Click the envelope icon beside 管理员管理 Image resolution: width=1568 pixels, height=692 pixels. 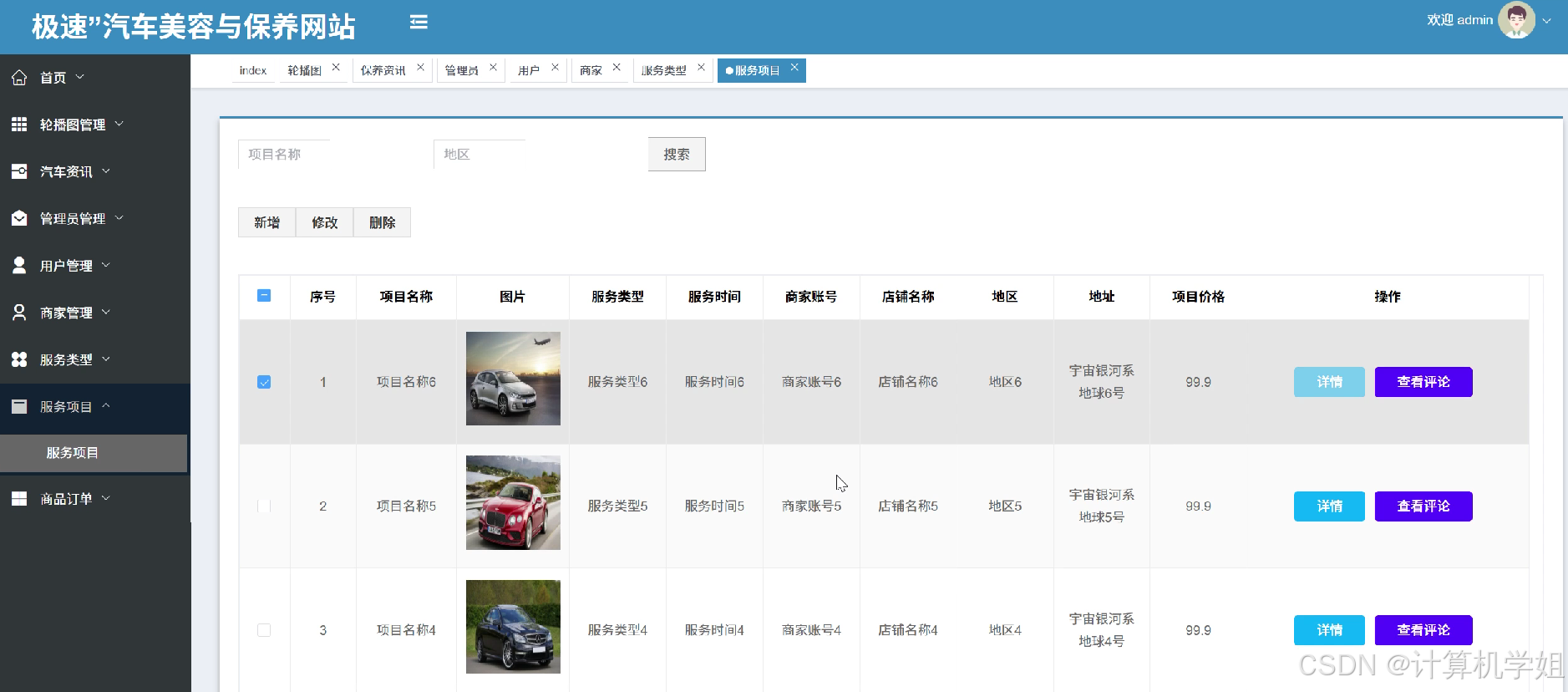click(x=19, y=218)
